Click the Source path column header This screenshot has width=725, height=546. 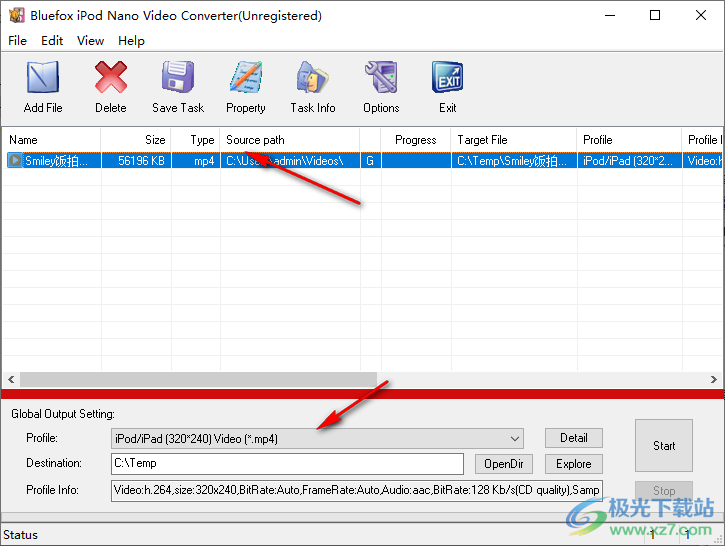pyautogui.click(x=290, y=140)
